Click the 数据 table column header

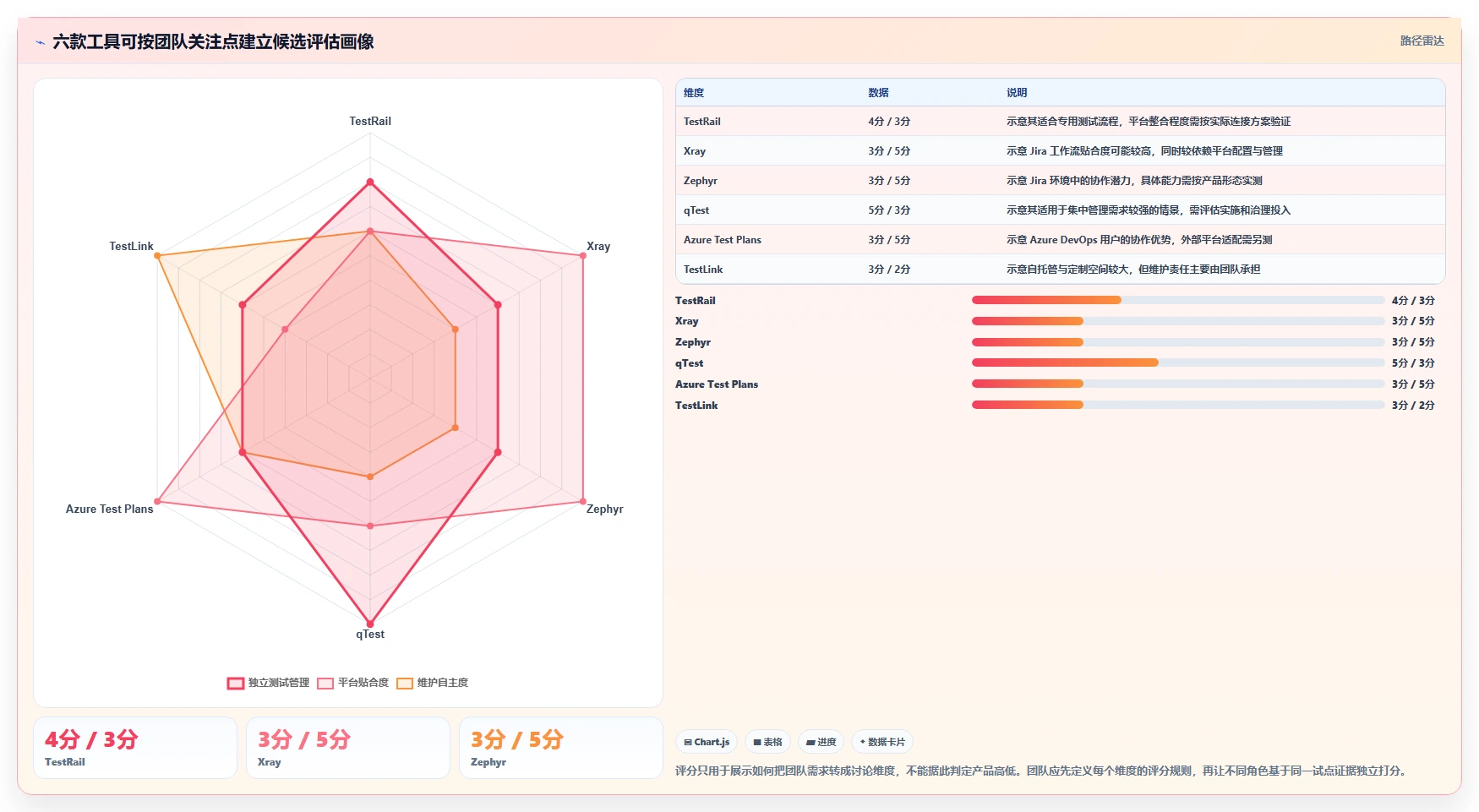coord(878,93)
